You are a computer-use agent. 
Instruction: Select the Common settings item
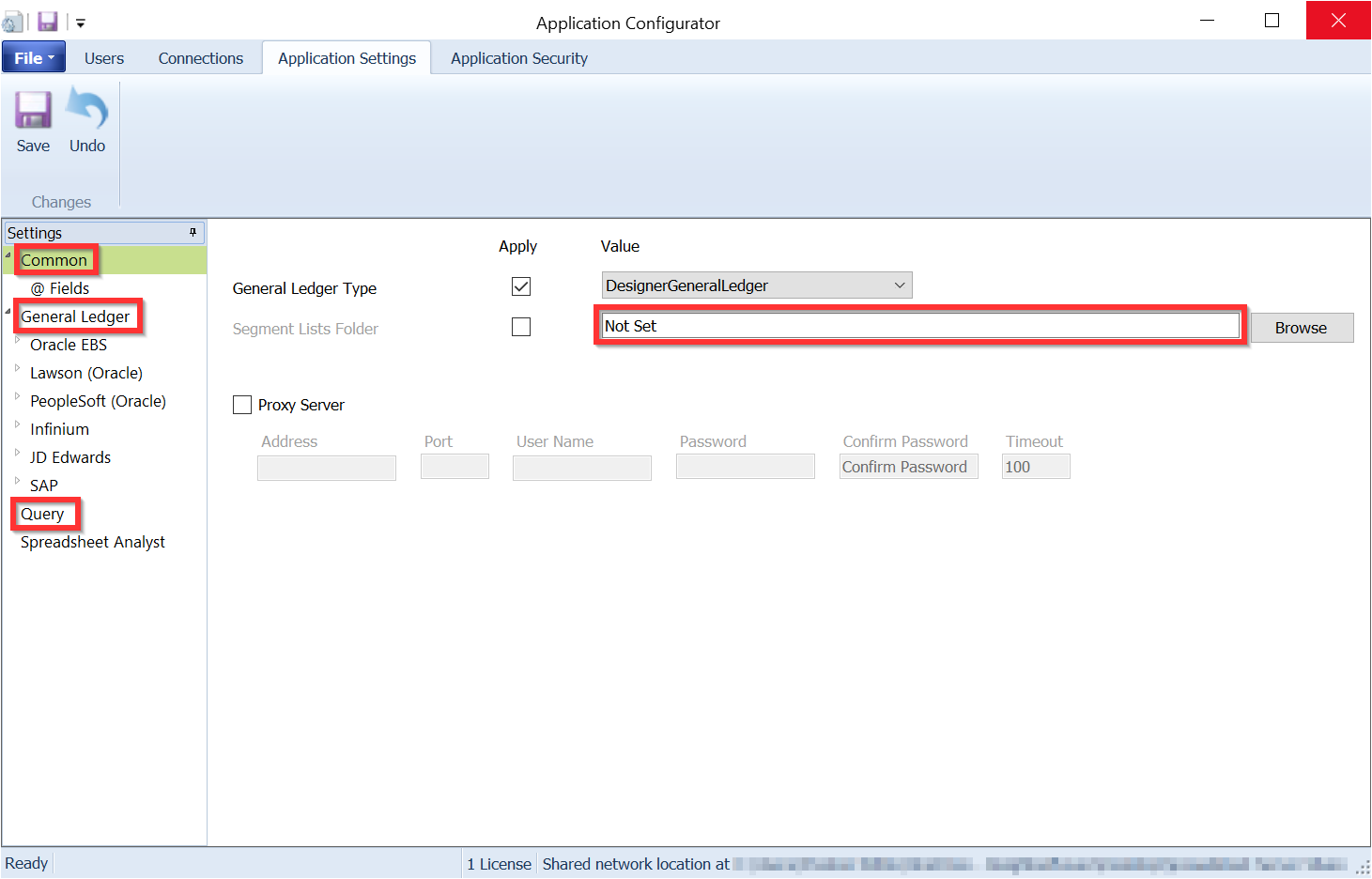[54, 260]
